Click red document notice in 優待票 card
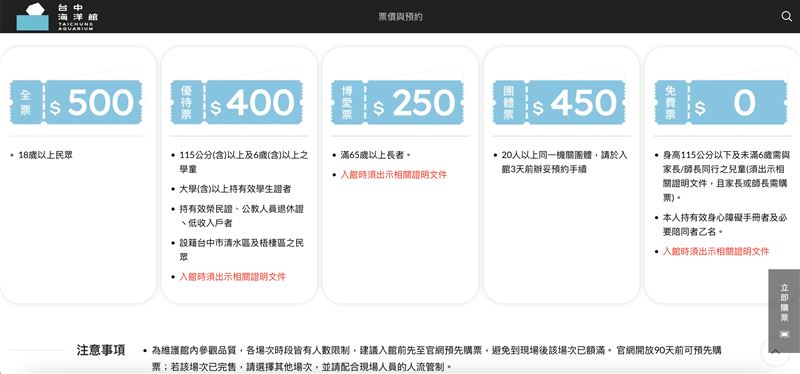The image size is (800, 374). (x=232, y=277)
